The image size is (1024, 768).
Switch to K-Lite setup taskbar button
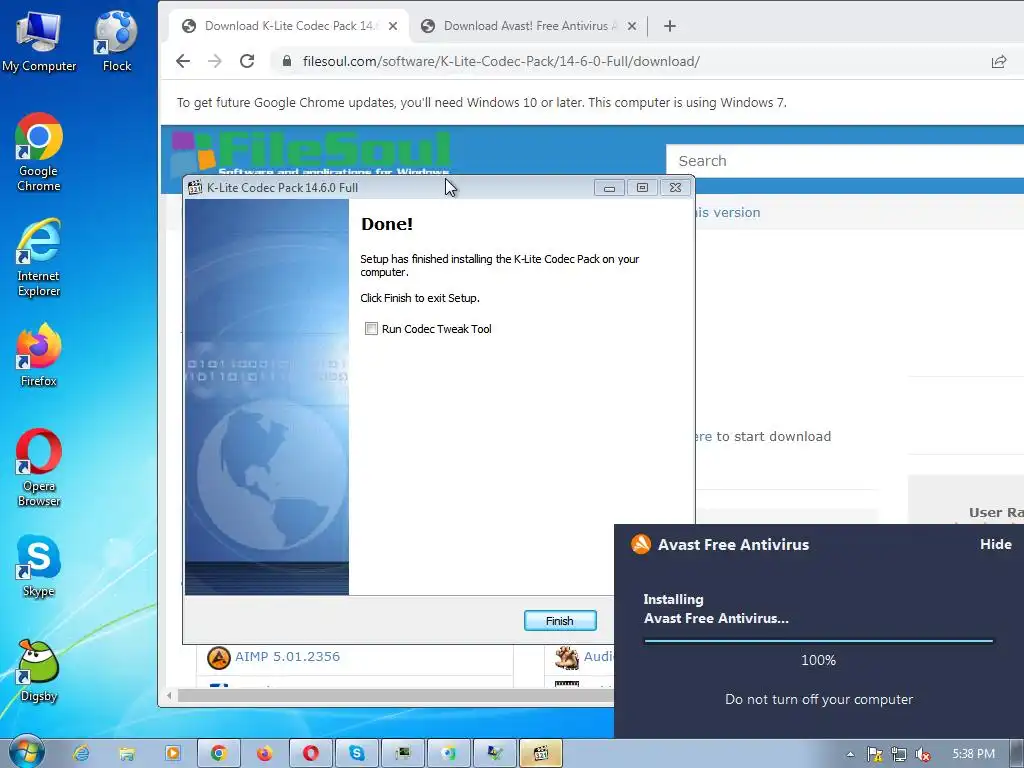point(541,754)
